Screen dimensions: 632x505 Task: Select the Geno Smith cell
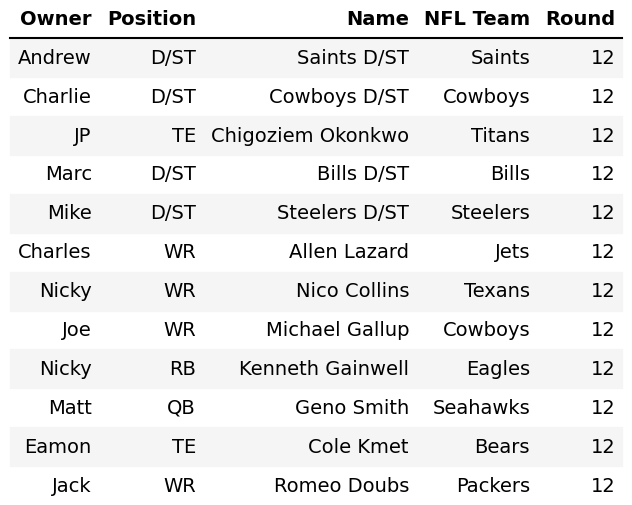pyautogui.click(x=351, y=408)
